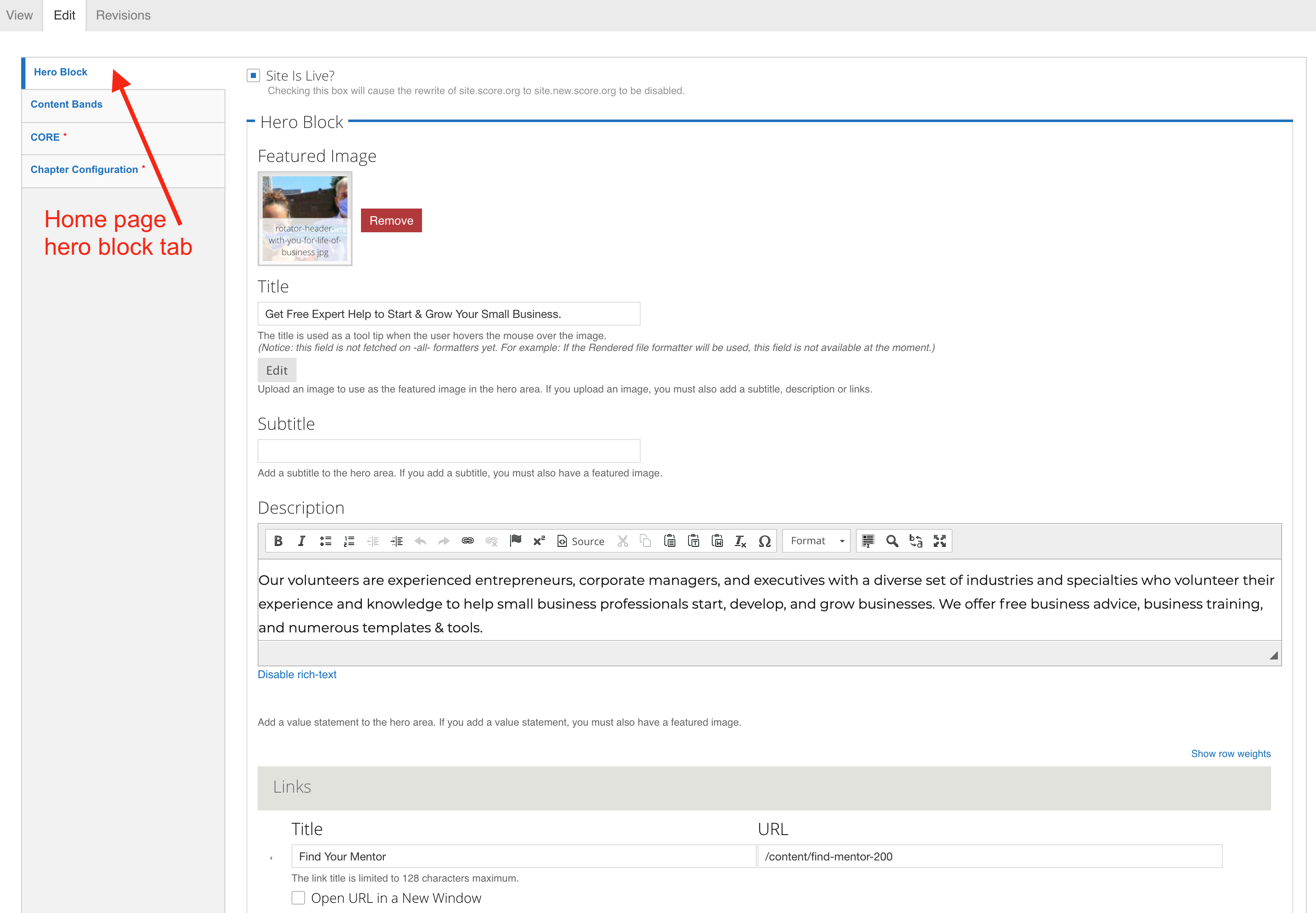1316x913 pixels.
Task: Open the Format dropdown
Action: 816,540
